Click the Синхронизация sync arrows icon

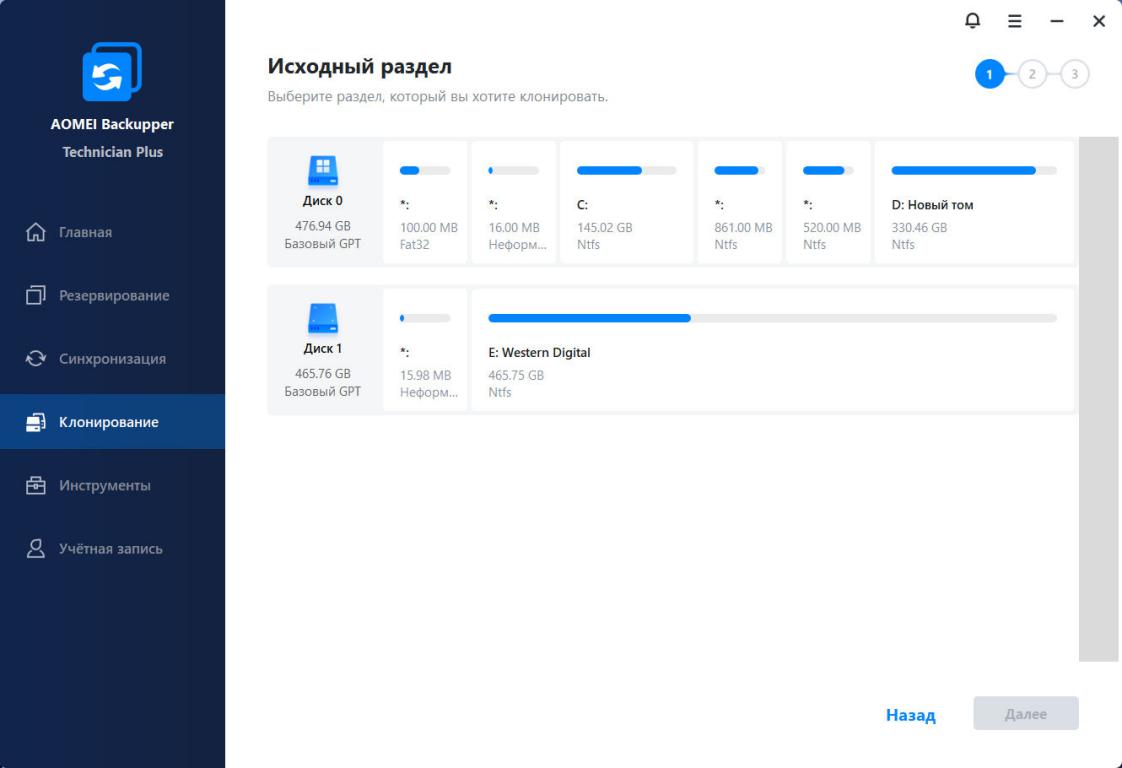point(36,359)
